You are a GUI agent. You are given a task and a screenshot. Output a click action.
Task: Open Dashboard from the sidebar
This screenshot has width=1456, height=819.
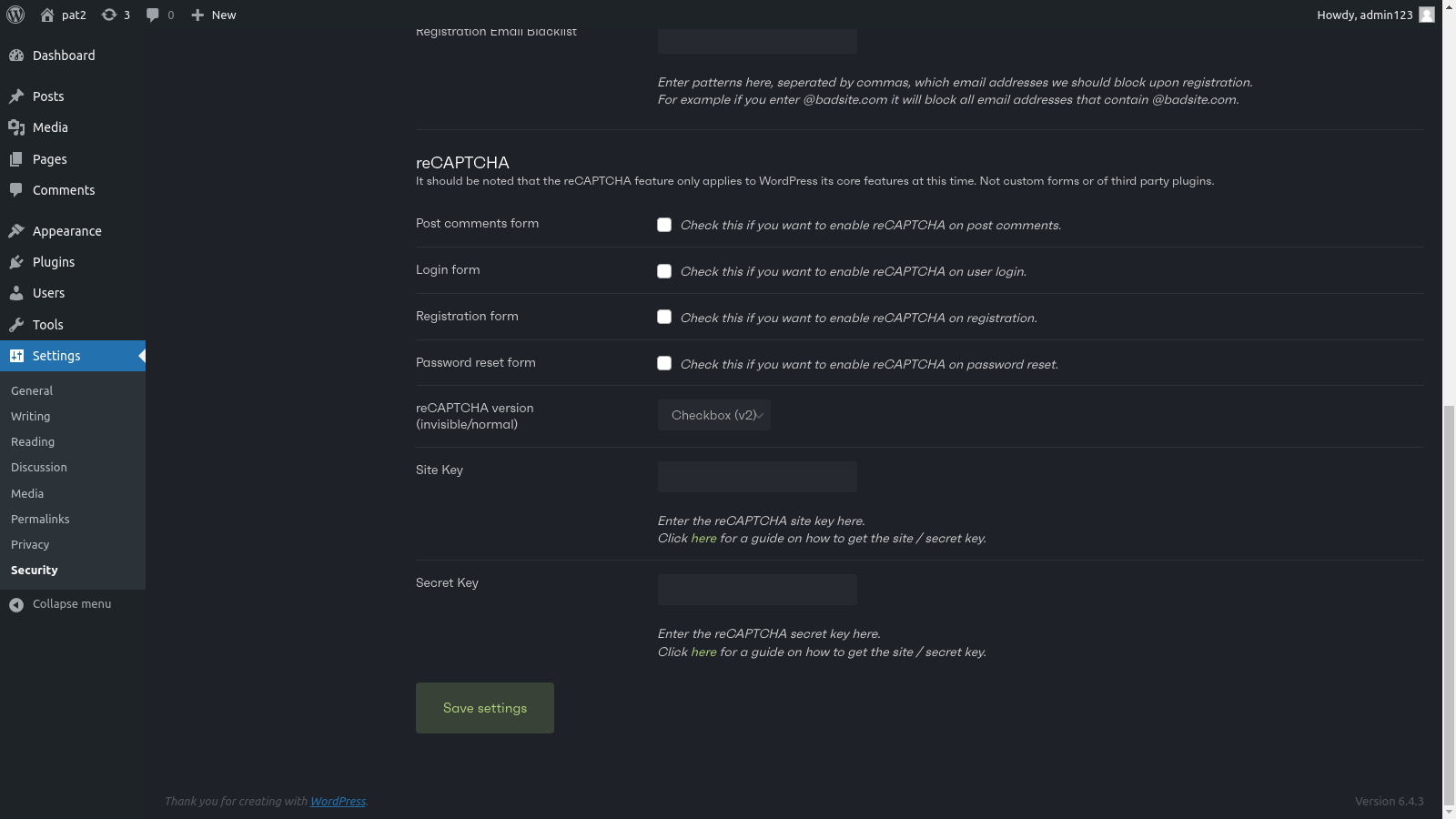[63, 56]
